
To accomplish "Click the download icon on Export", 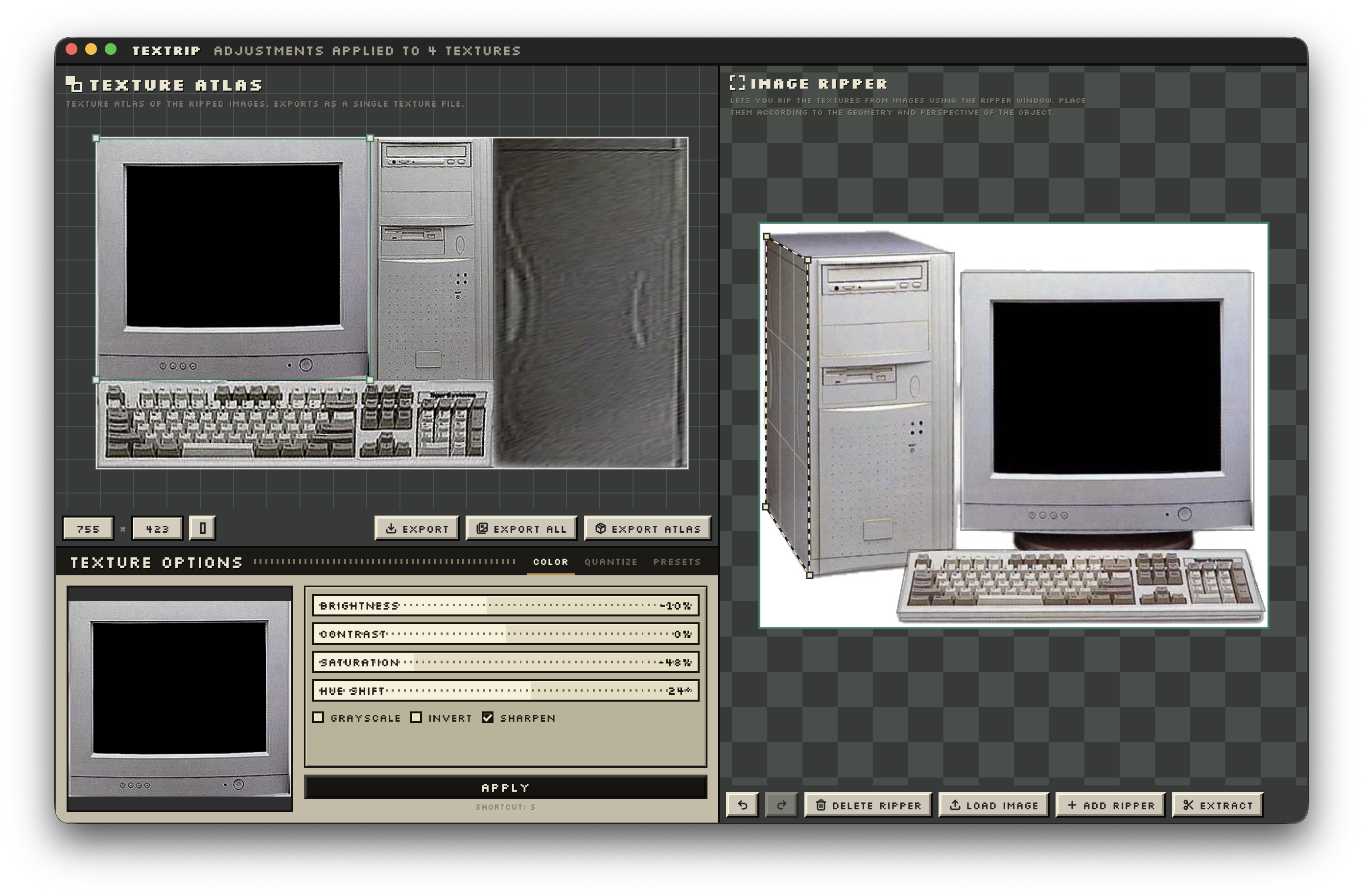I will [x=391, y=528].
